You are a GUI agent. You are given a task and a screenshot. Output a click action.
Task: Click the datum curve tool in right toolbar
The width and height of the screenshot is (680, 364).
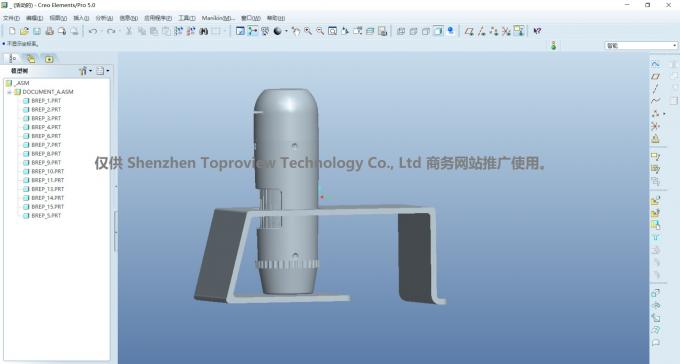point(655,101)
